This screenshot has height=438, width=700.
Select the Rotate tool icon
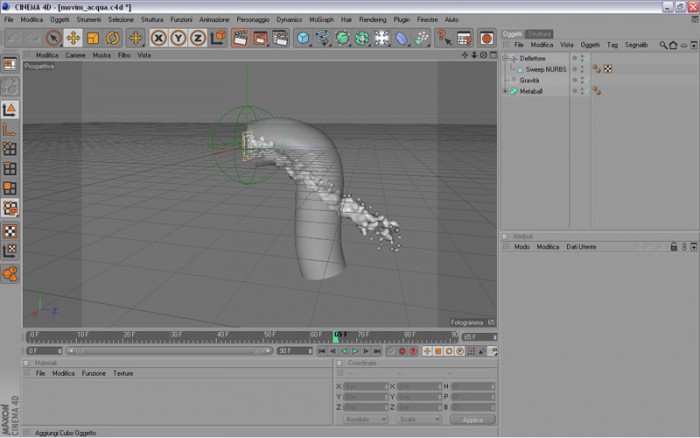pyautogui.click(x=112, y=38)
